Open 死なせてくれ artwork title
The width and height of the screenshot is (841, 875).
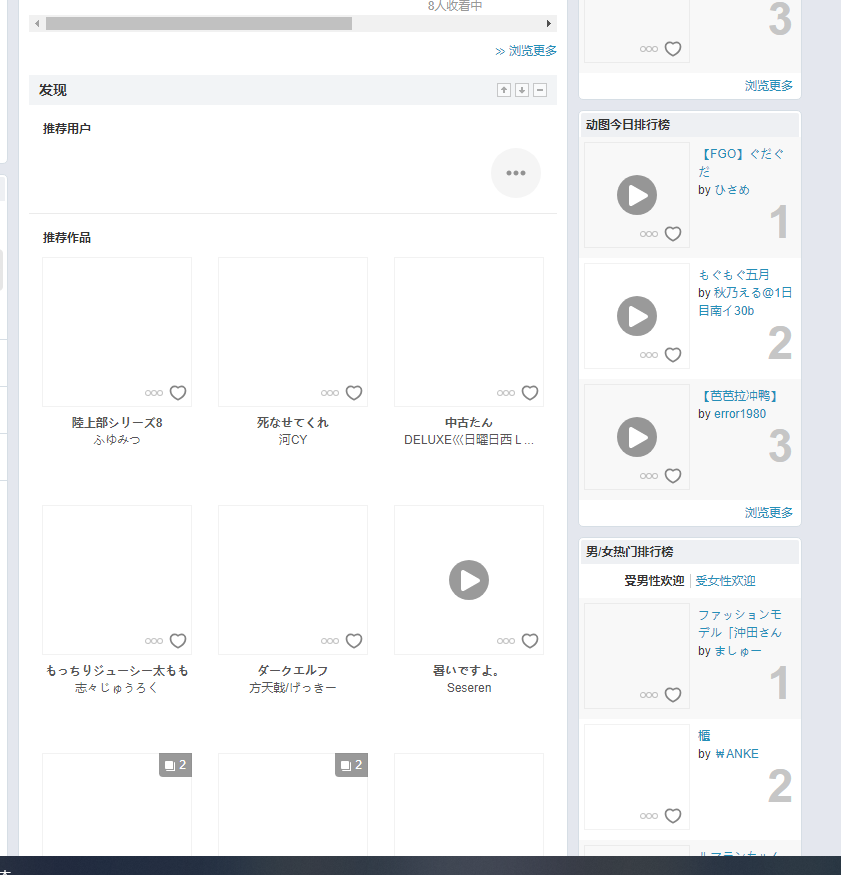[292, 422]
